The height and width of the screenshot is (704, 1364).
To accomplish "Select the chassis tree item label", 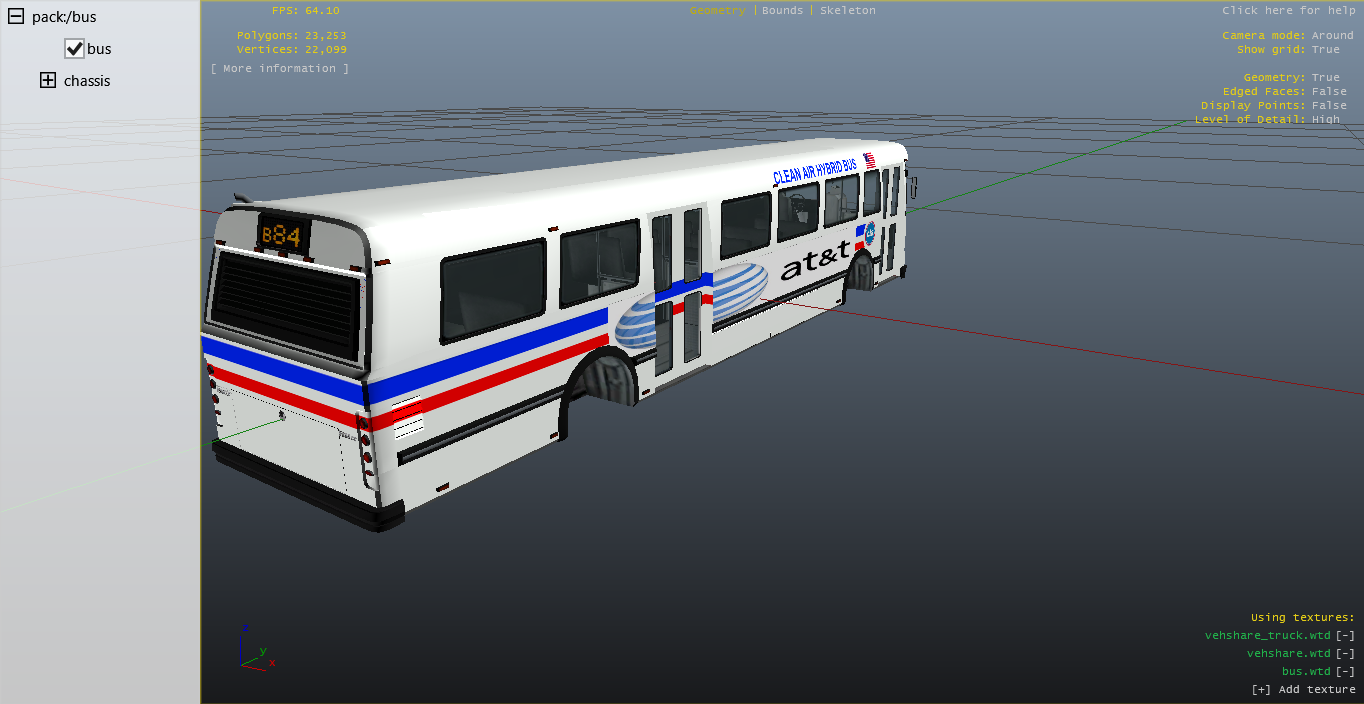I will [x=87, y=81].
